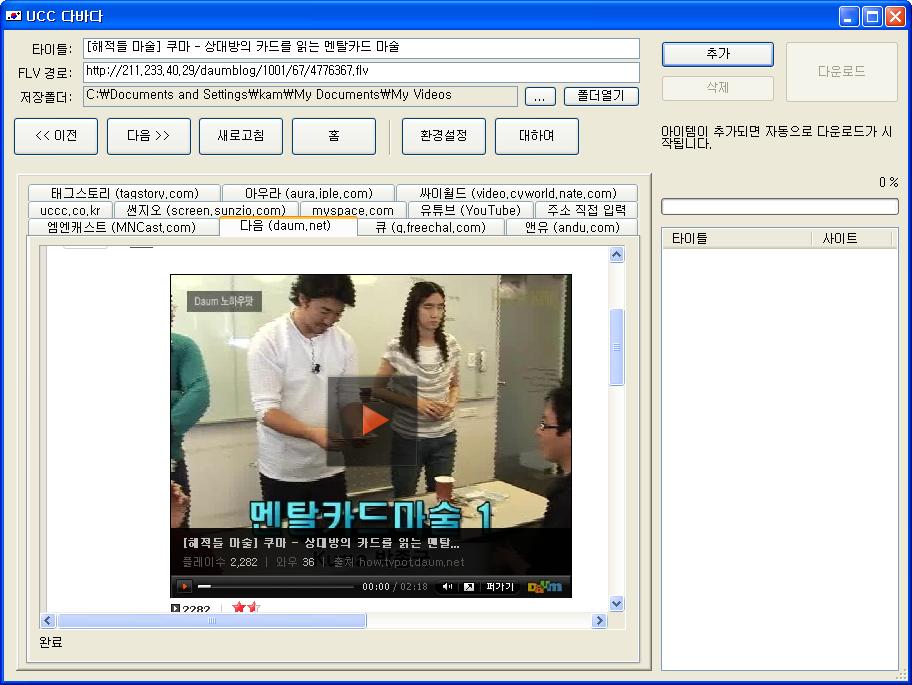Screen dimensions: 912x685
Task: Open the video in popup with arrow icon
Action: [469, 587]
